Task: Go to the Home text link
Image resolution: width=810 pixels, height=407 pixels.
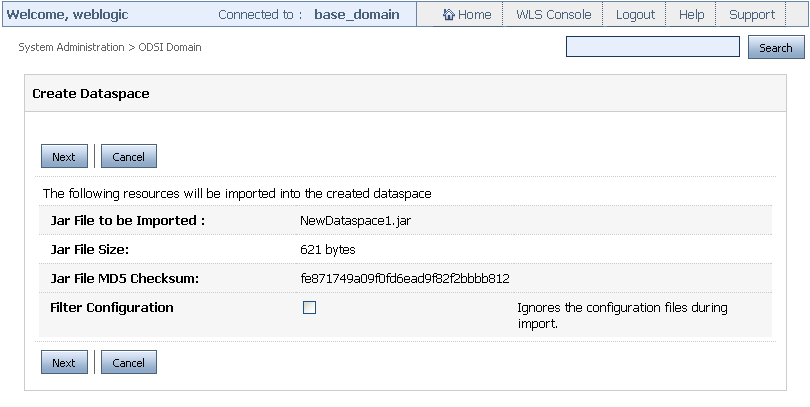Action: pos(474,14)
